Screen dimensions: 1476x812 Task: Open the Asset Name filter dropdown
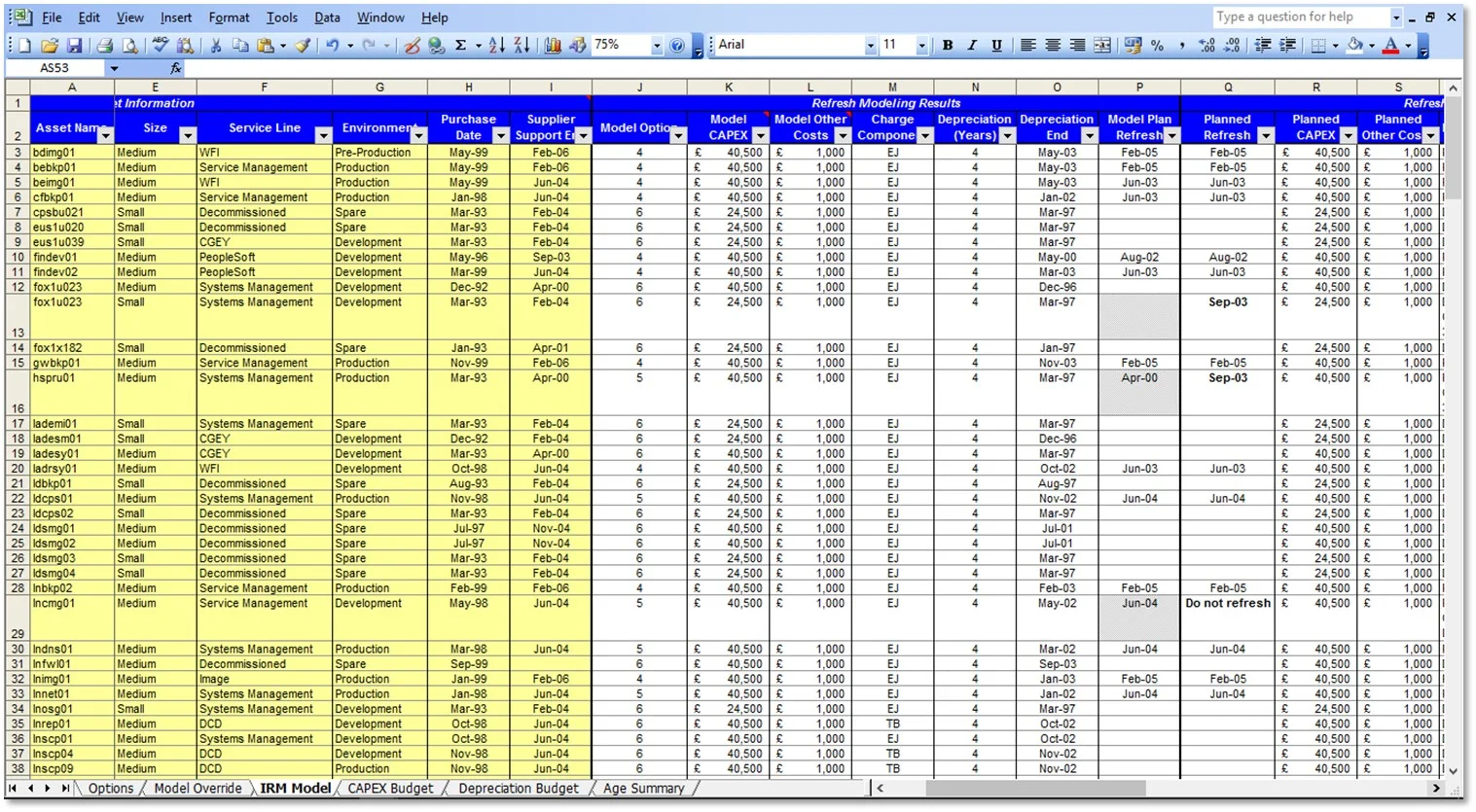[x=105, y=135]
